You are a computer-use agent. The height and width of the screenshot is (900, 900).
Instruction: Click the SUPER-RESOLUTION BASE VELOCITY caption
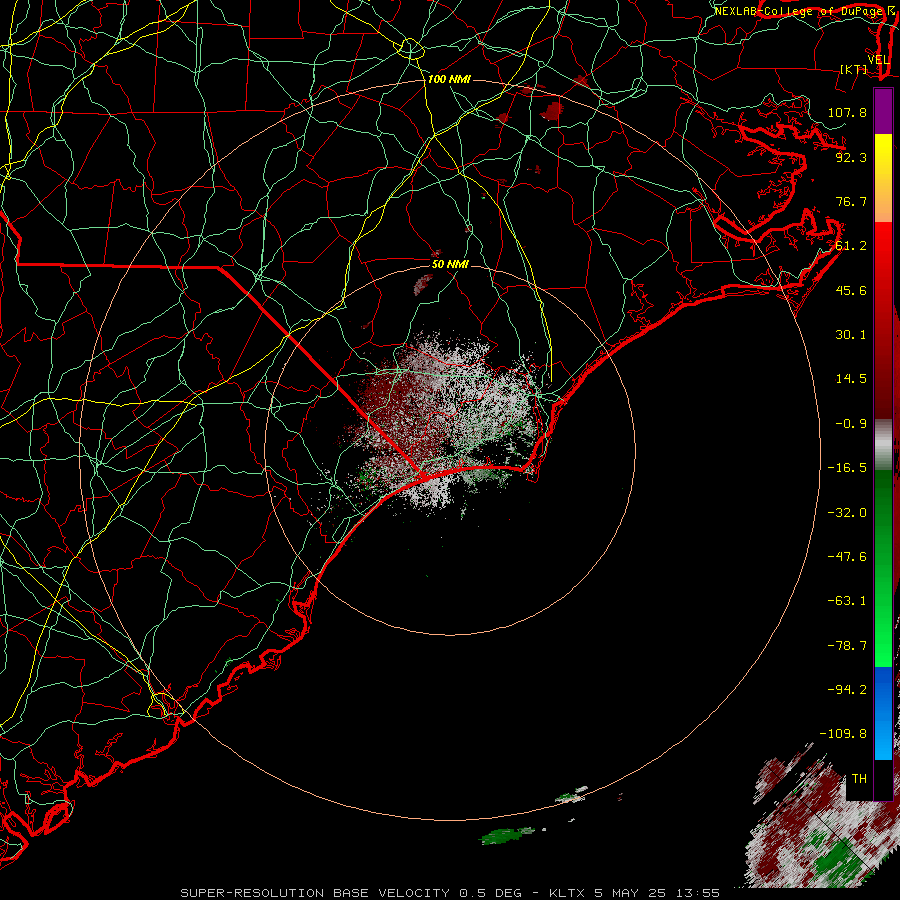click(315, 893)
